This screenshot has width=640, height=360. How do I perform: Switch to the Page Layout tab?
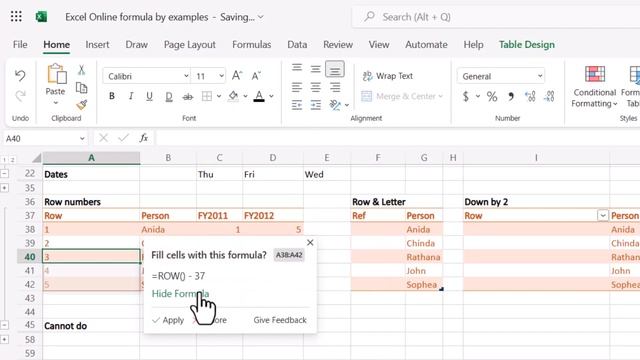[x=189, y=44]
